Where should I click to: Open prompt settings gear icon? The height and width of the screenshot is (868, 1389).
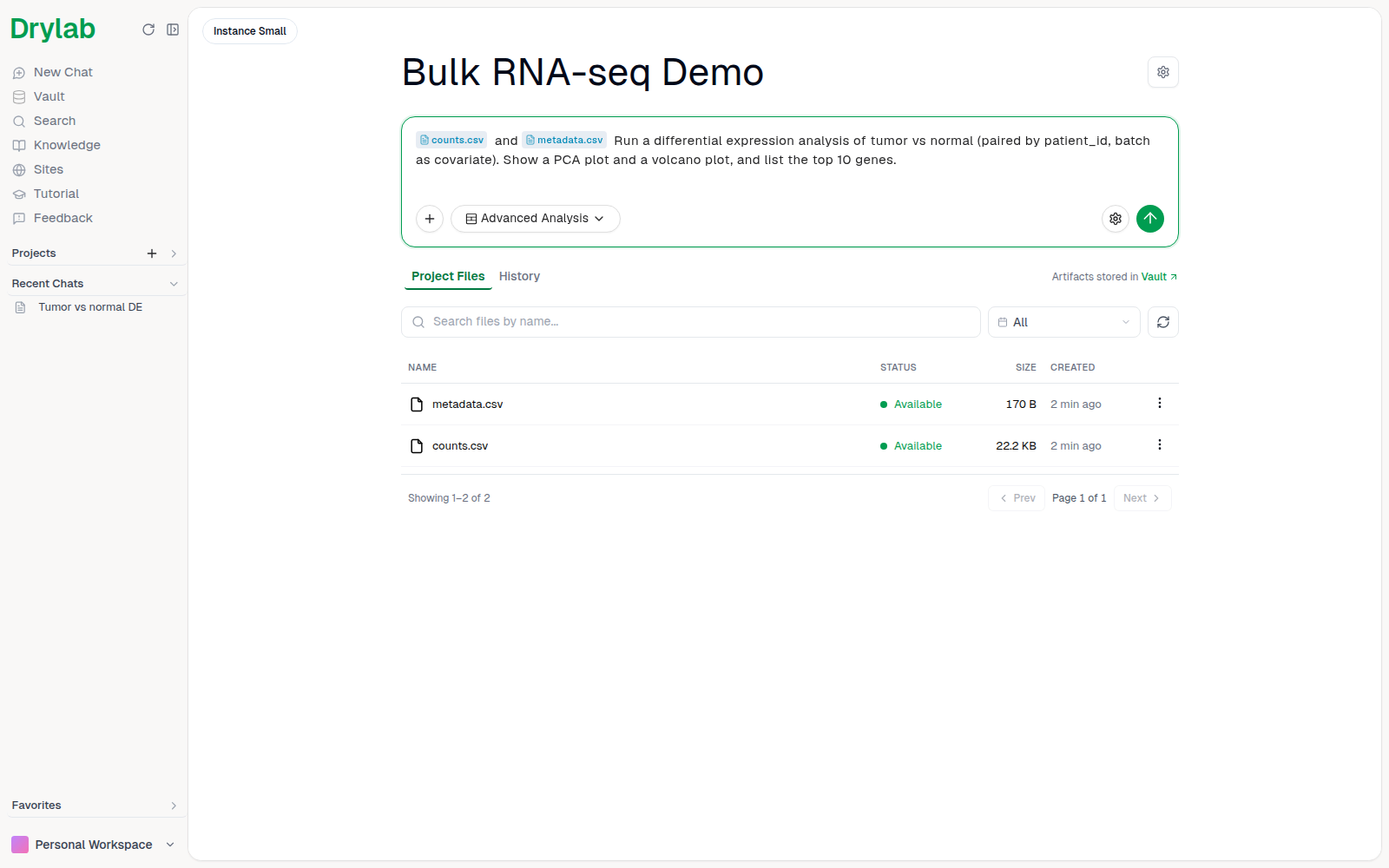click(x=1116, y=219)
